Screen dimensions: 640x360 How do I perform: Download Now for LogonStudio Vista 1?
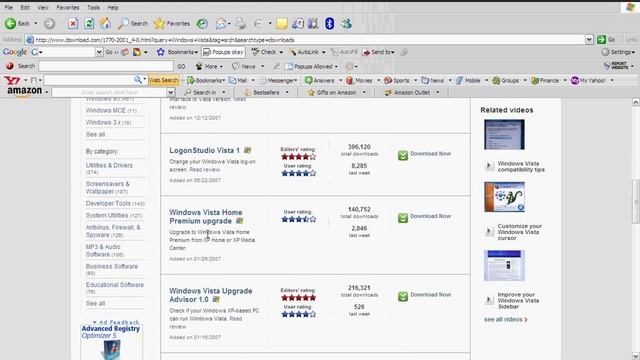[424, 154]
